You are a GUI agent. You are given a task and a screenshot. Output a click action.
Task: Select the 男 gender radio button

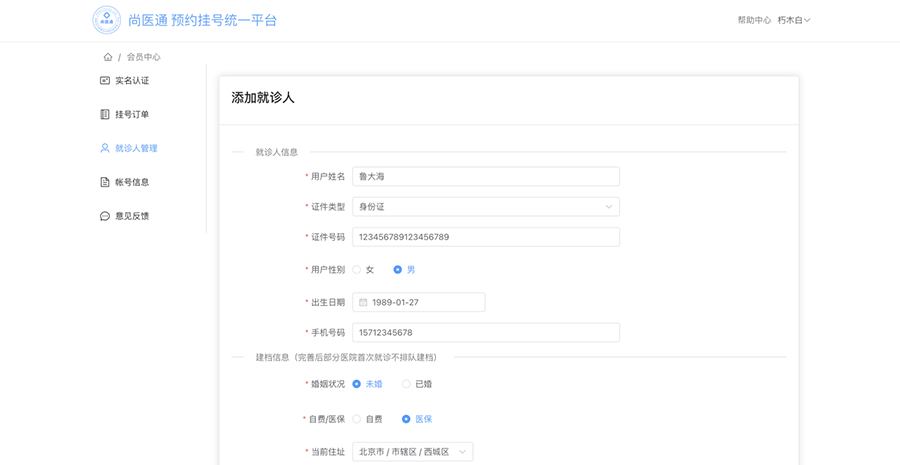[397, 269]
